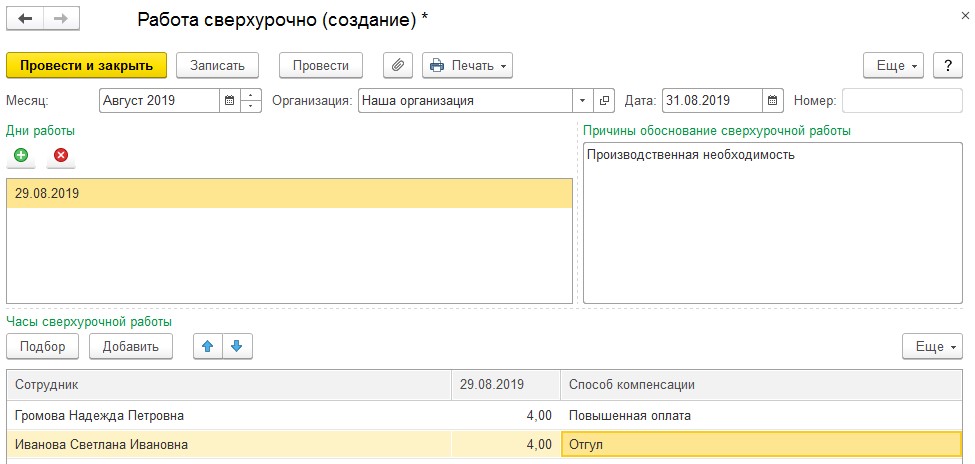Open the 'Еще' menu above hours table
Image resolution: width=975 pixels, height=464 pixels.
pyautogui.click(x=932, y=347)
